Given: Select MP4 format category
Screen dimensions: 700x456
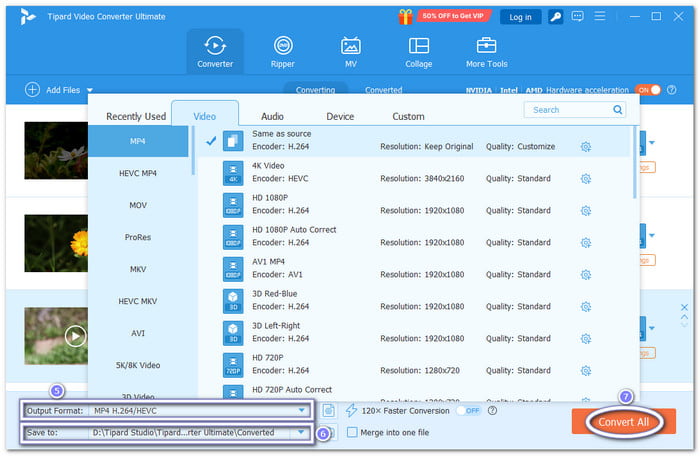Looking at the screenshot, I should 138,141.
